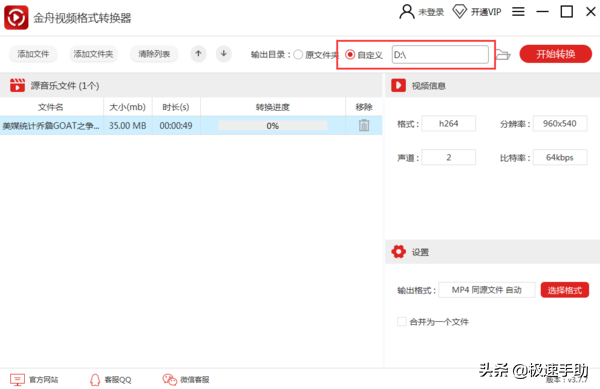Move file down with down arrow

(x=224, y=54)
